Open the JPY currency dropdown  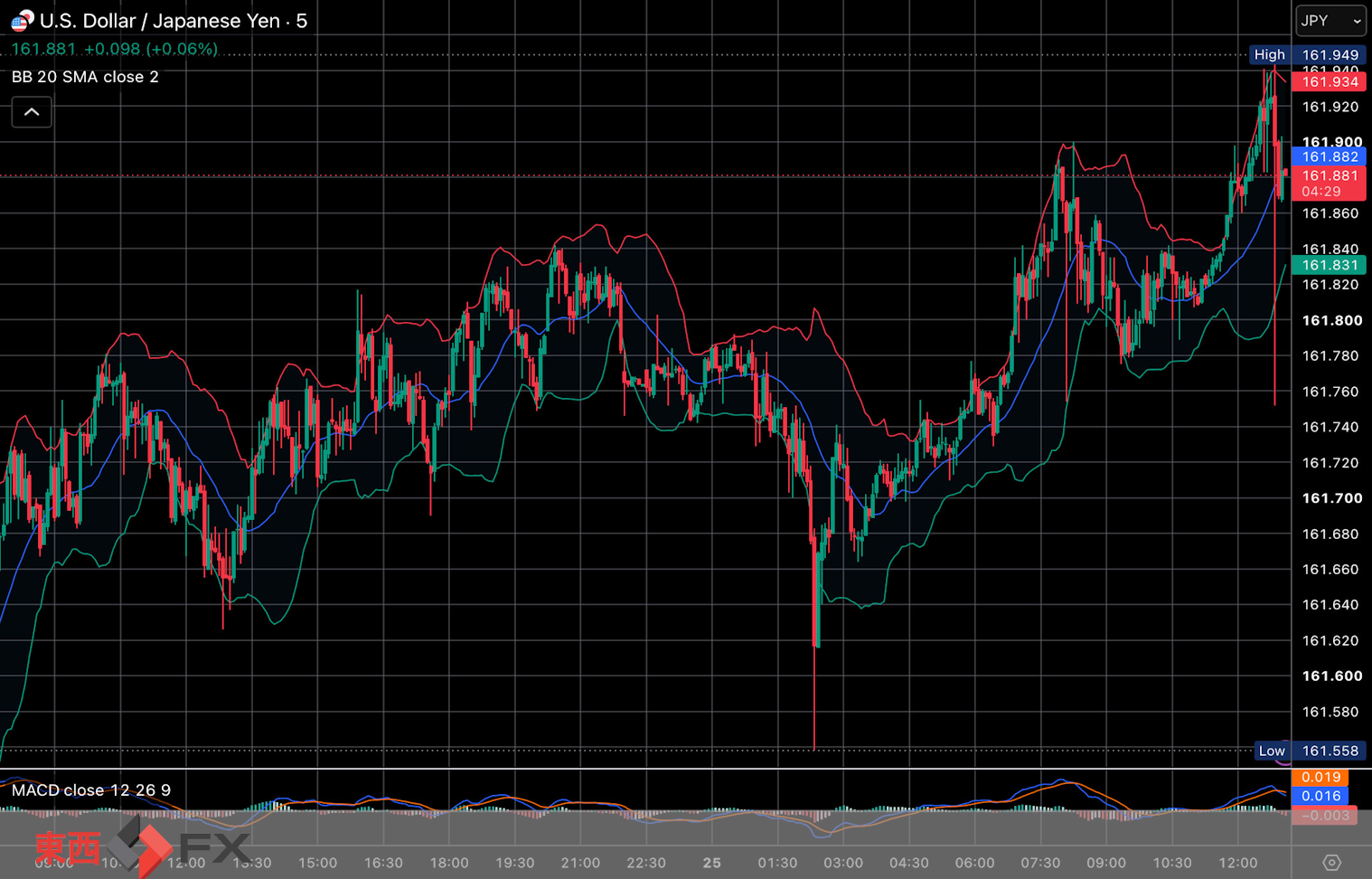click(1330, 20)
